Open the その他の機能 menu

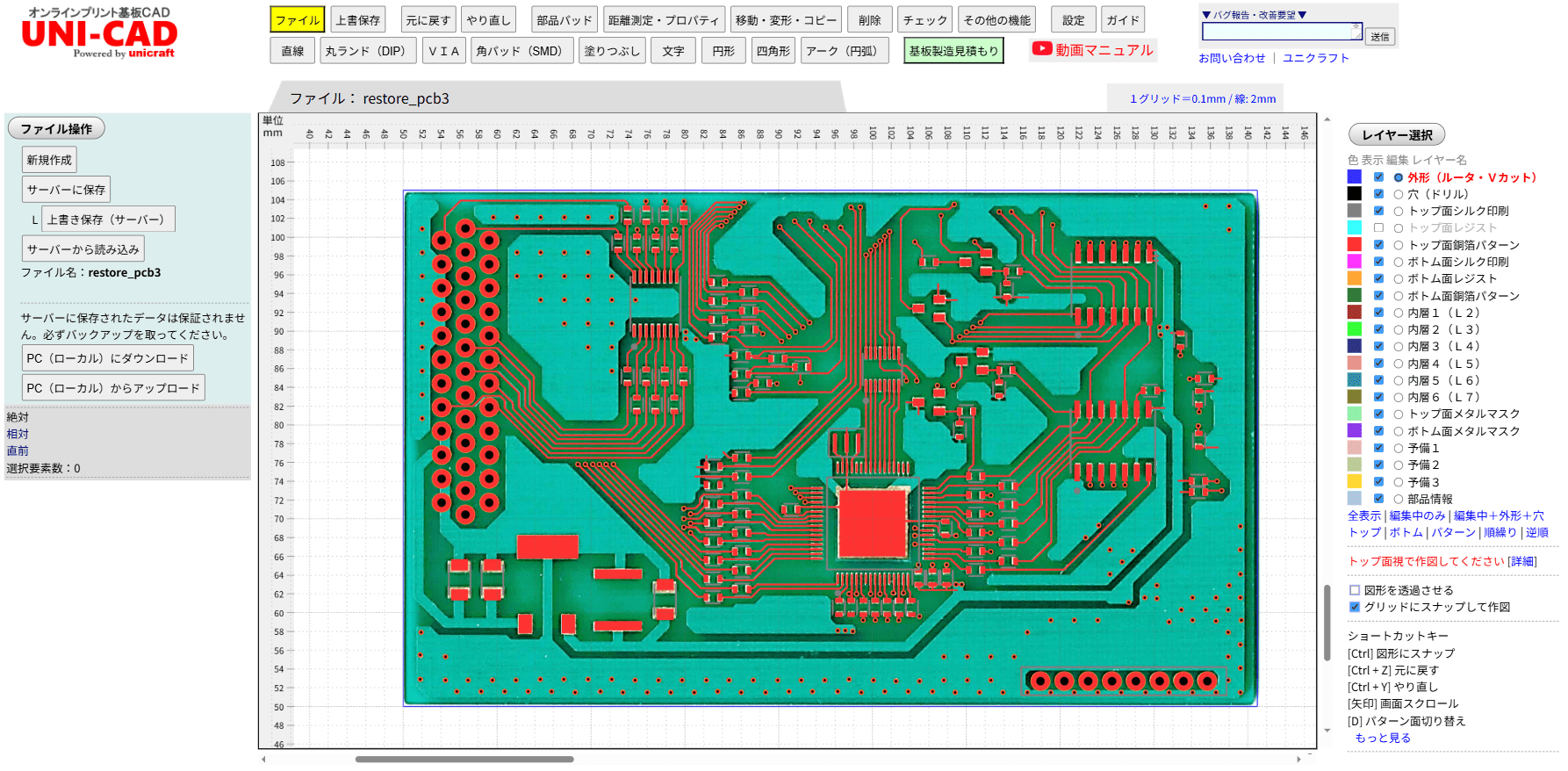coord(996,20)
